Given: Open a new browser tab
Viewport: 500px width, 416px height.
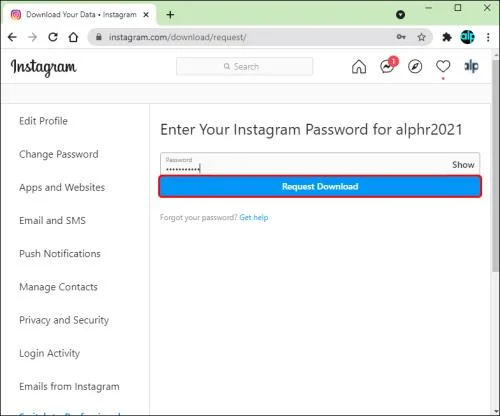Looking at the screenshot, I should click(x=170, y=15).
